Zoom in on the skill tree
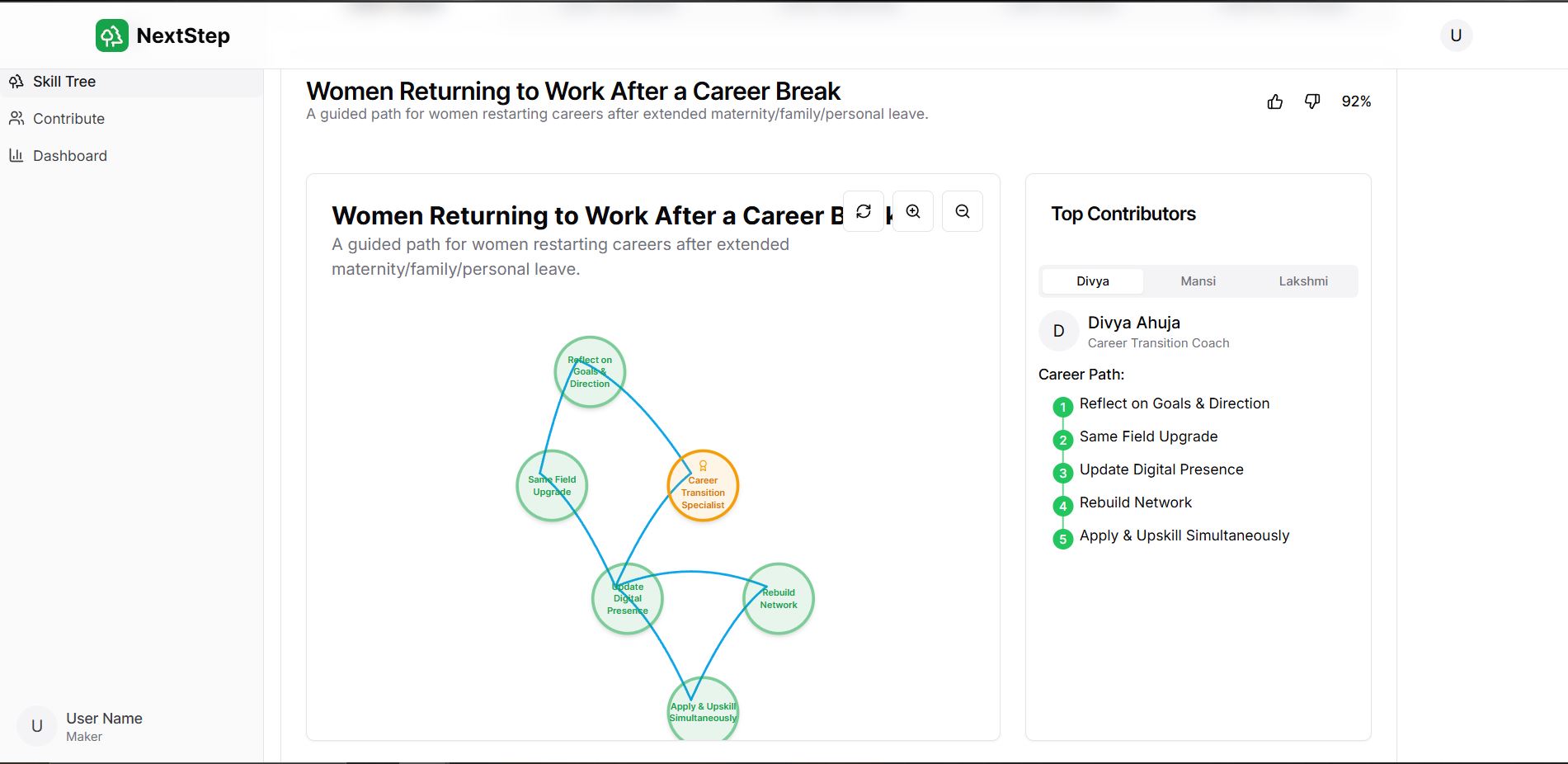Viewport: 1568px width, 764px height. point(913,211)
